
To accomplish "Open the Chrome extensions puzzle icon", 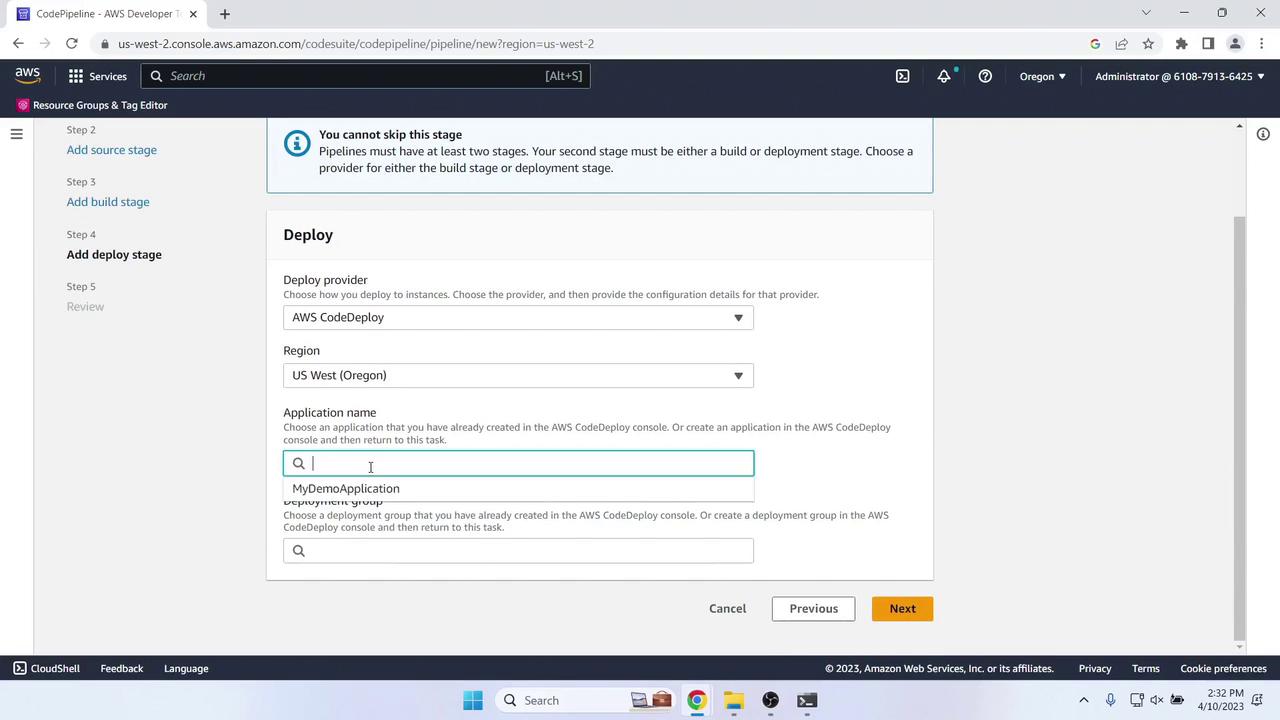I will pos(1181,44).
